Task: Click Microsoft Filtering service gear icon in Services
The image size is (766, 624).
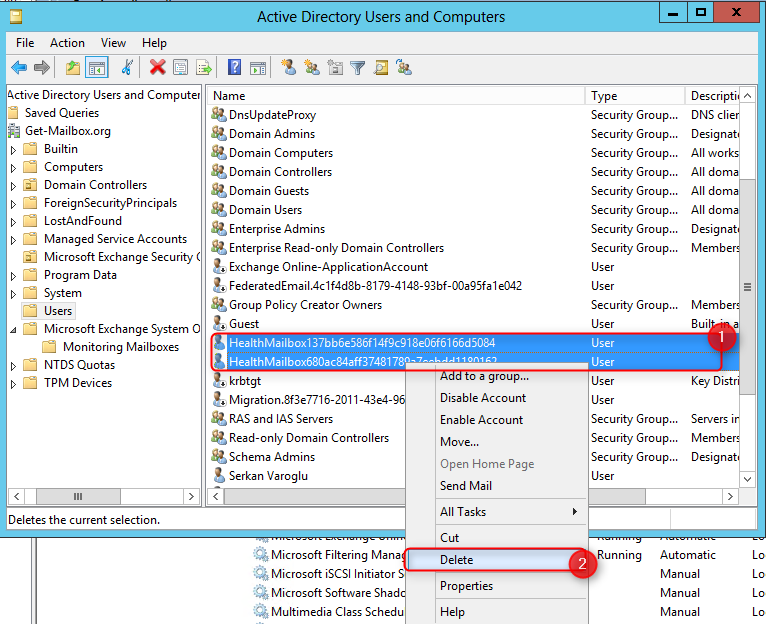Action: (x=261, y=555)
